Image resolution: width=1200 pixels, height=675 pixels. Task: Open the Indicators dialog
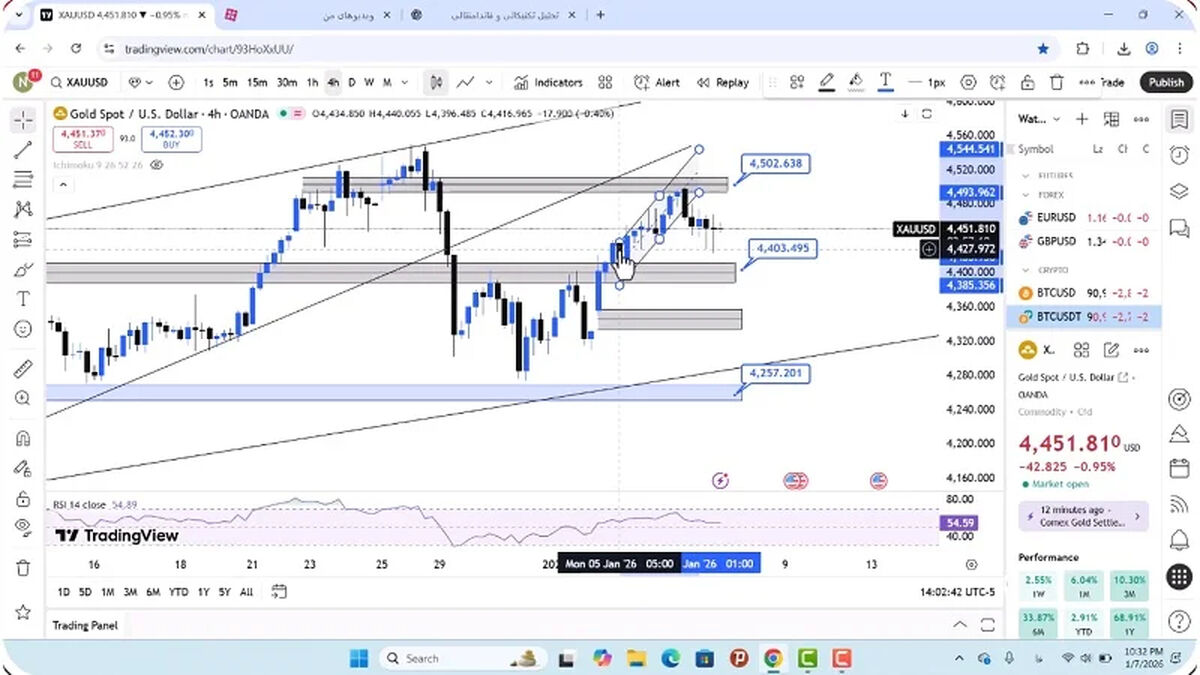click(548, 83)
